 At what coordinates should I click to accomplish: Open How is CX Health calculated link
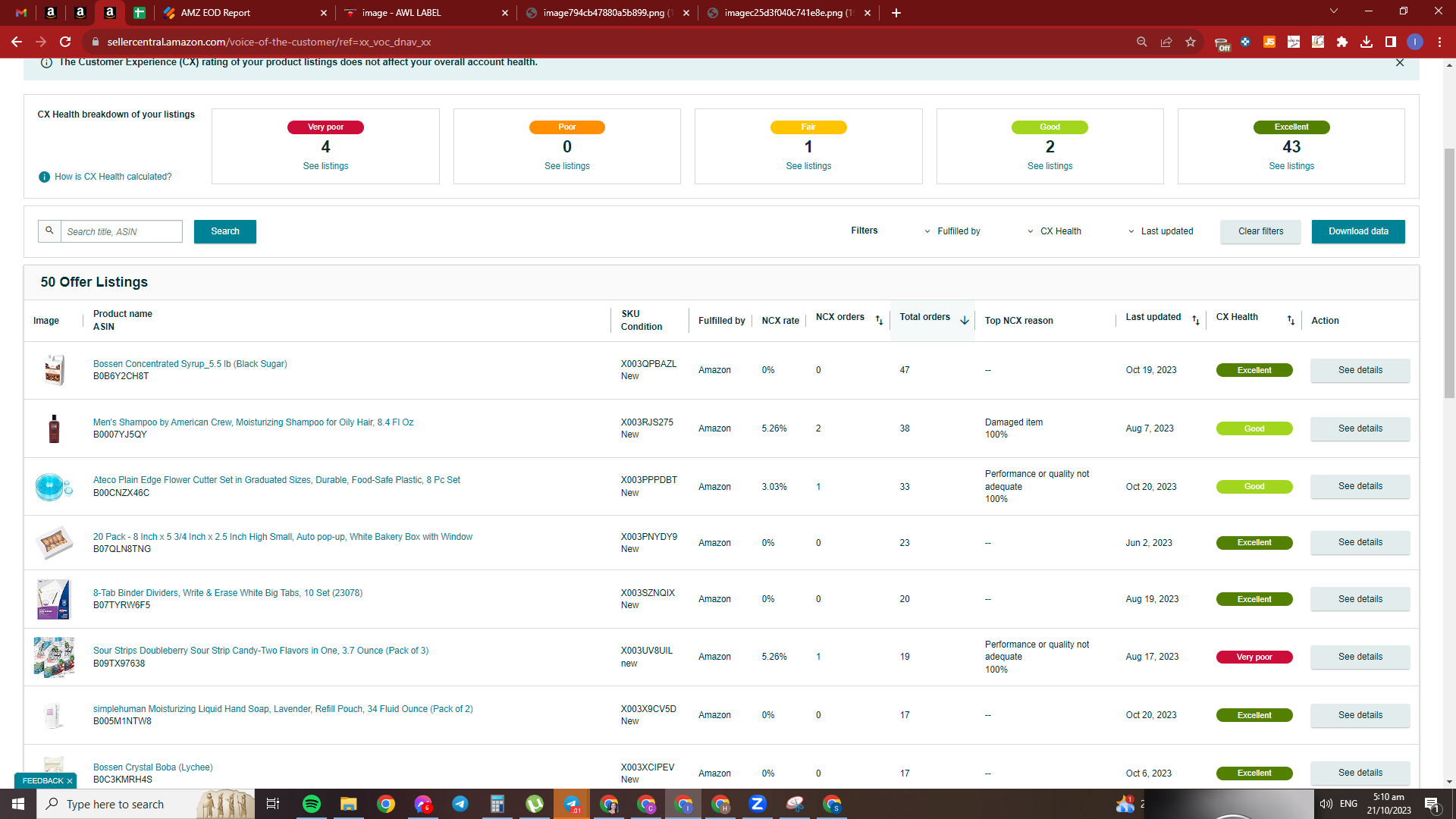pyautogui.click(x=113, y=177)
